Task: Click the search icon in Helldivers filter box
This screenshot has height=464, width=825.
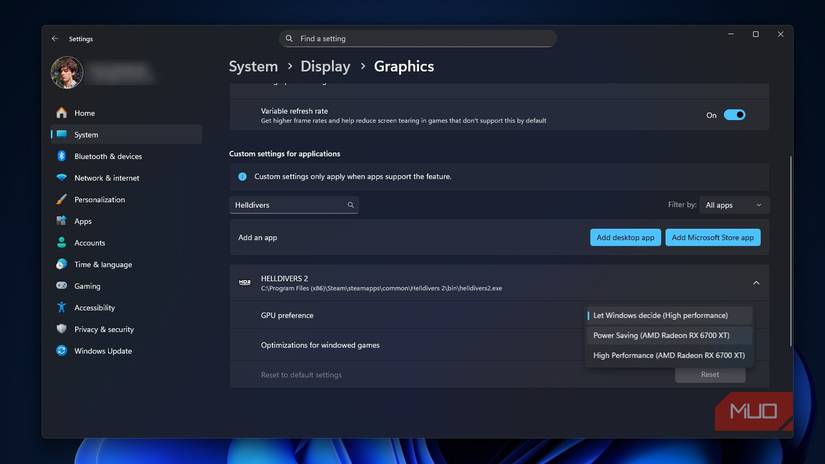Action: click(350, 205)
